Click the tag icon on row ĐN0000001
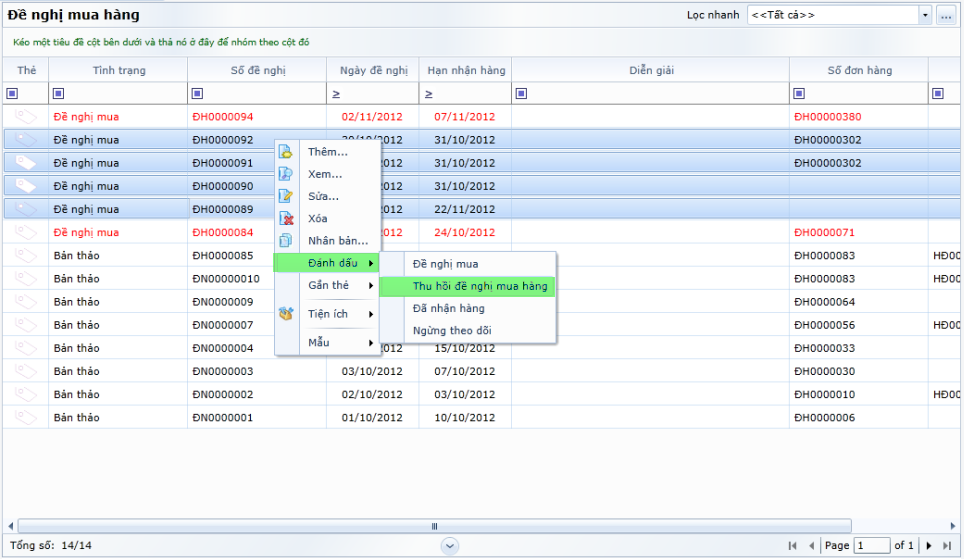964x559 pixels. 25,417
